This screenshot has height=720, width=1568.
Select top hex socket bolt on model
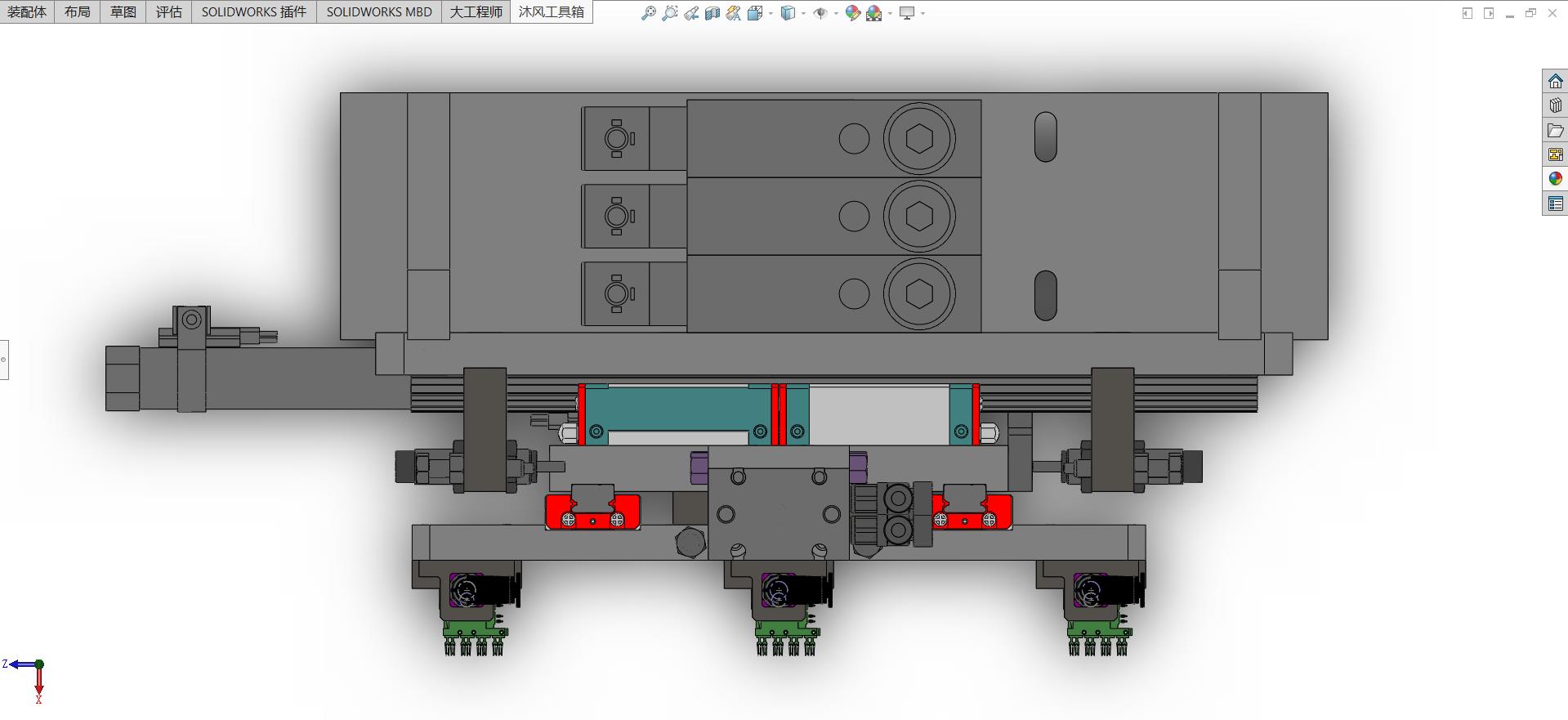click(x=919, y=138)
